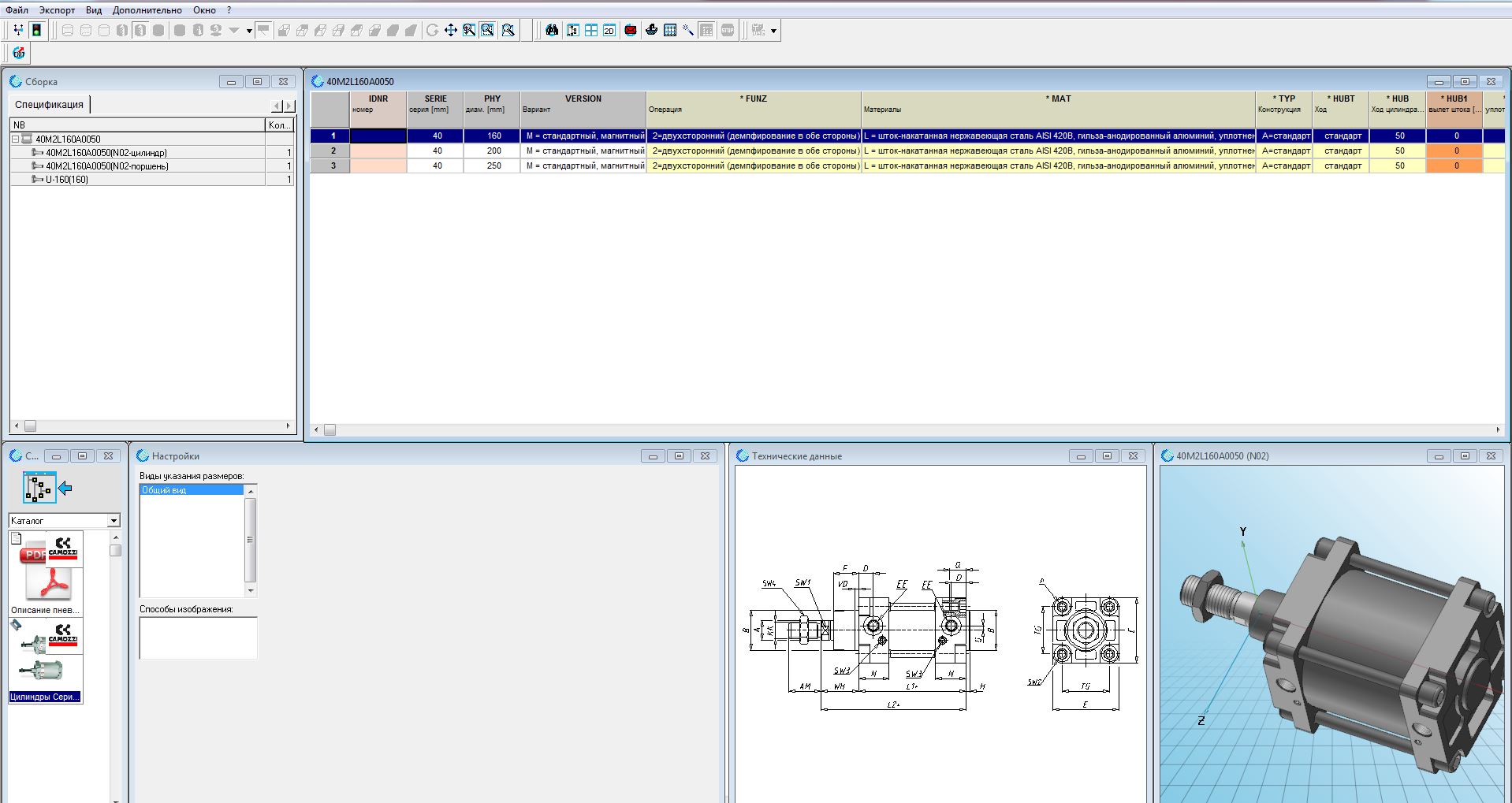Click the blue table grid icon
Viewport: 1512px width, 803px height.
click(670, 31)
